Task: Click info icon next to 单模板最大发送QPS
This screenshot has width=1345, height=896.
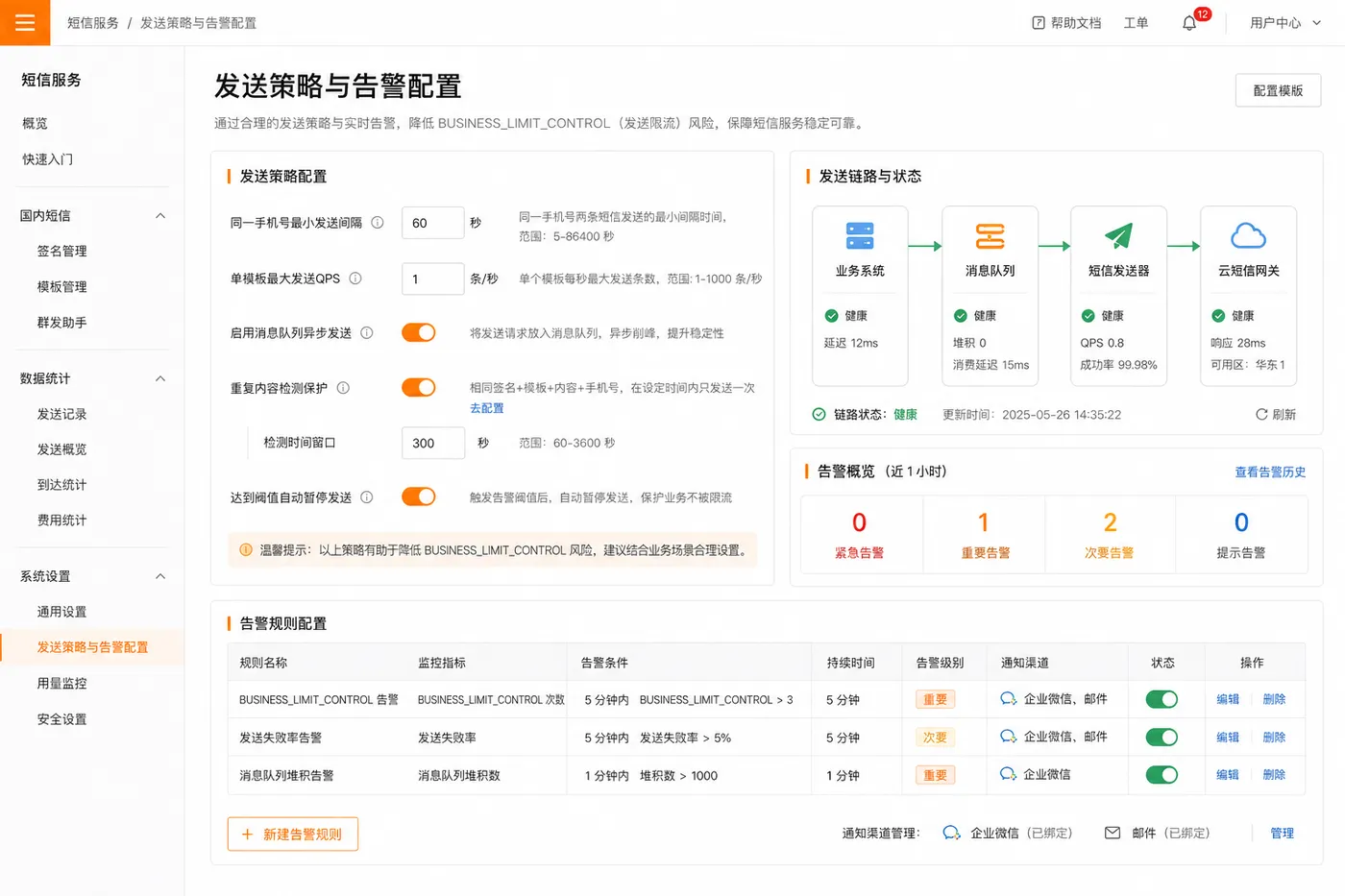Action: tap(355, 278)
